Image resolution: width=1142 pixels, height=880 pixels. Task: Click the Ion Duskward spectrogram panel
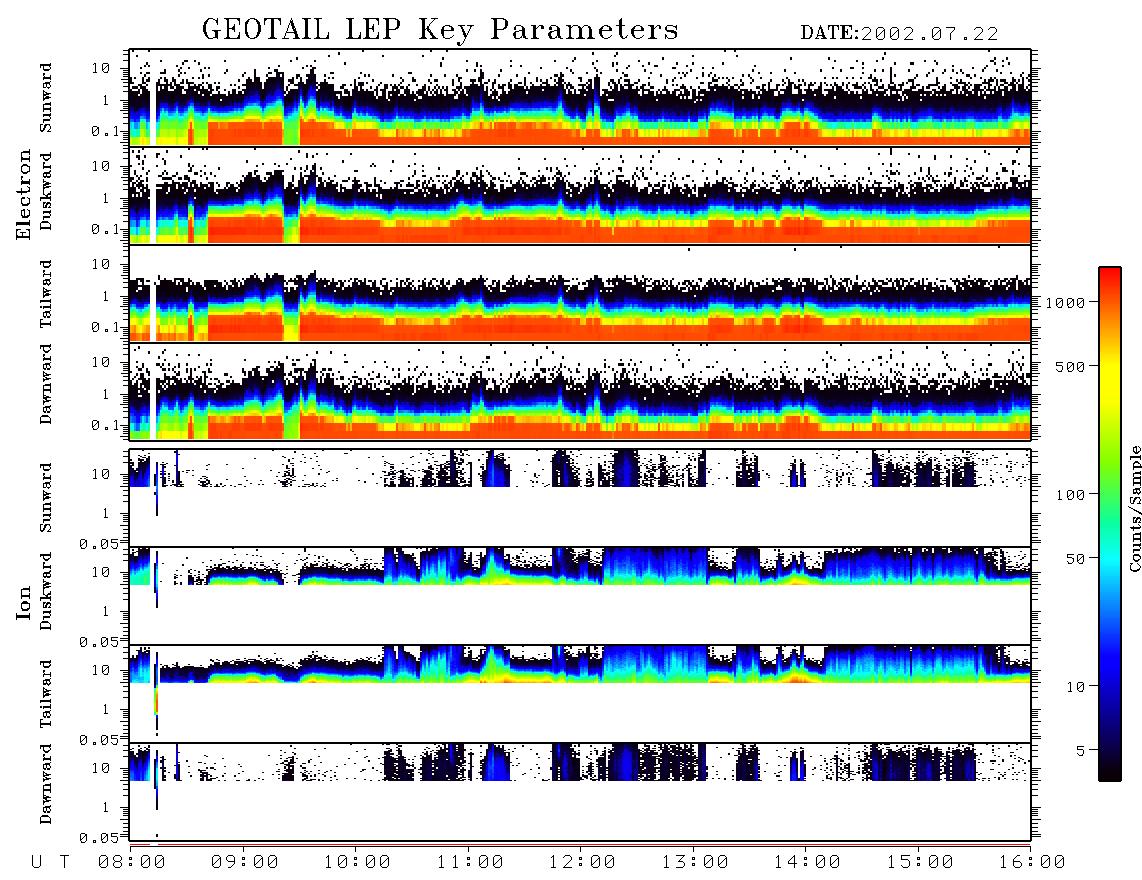580,595
